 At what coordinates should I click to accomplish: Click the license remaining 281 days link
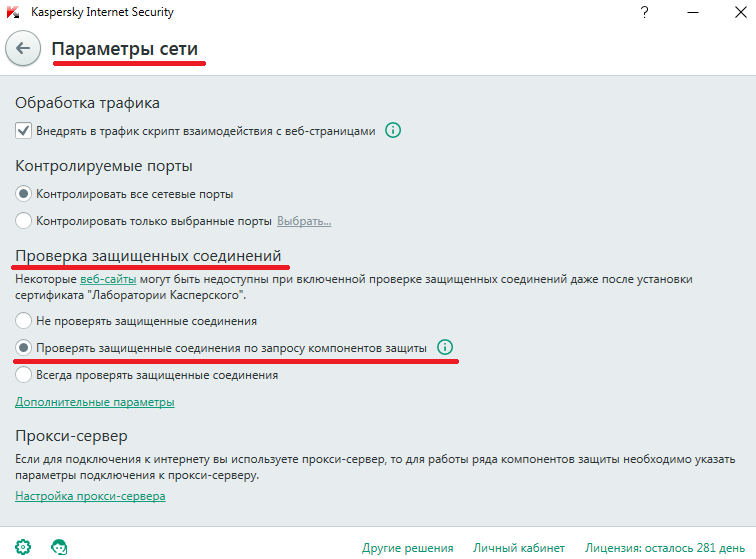(665, 548)
